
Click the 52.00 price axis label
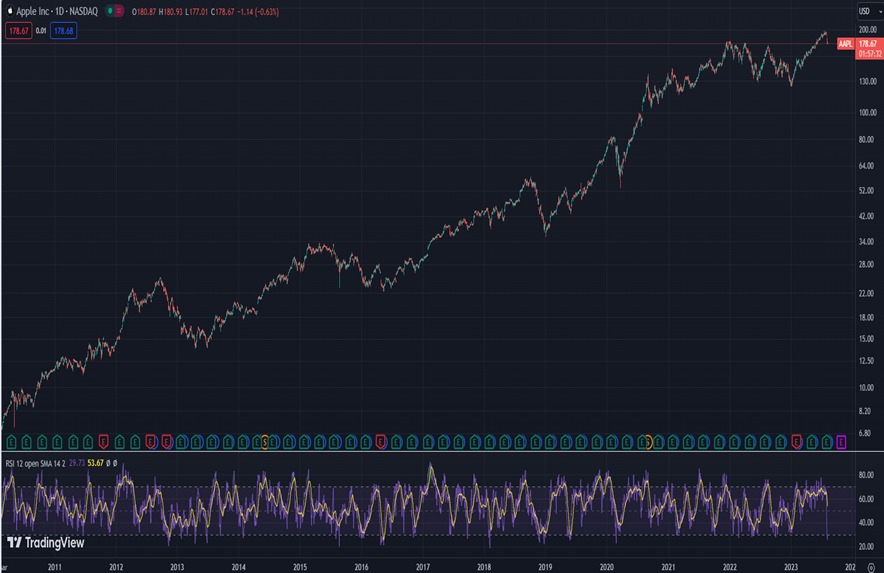pos(866,191)
